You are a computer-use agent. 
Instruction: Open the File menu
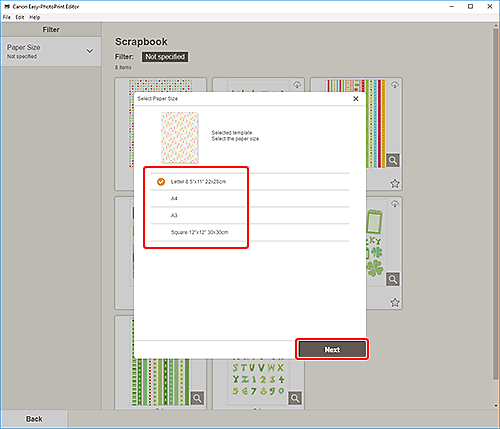pos(7,17)
